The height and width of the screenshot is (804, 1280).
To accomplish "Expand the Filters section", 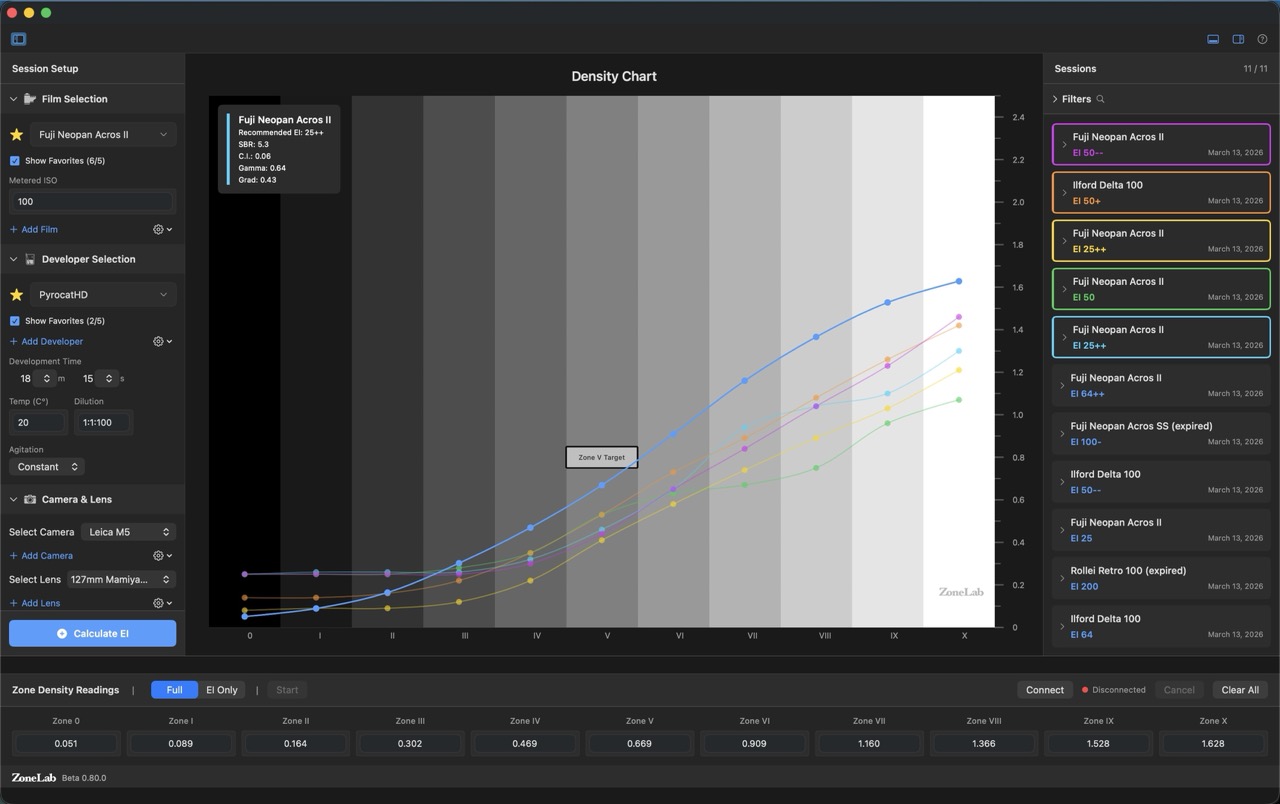I will click(x=1055, y=99).
